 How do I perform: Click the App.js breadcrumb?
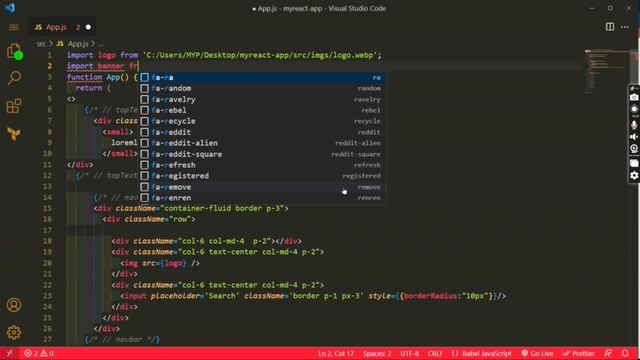point(73,44)
